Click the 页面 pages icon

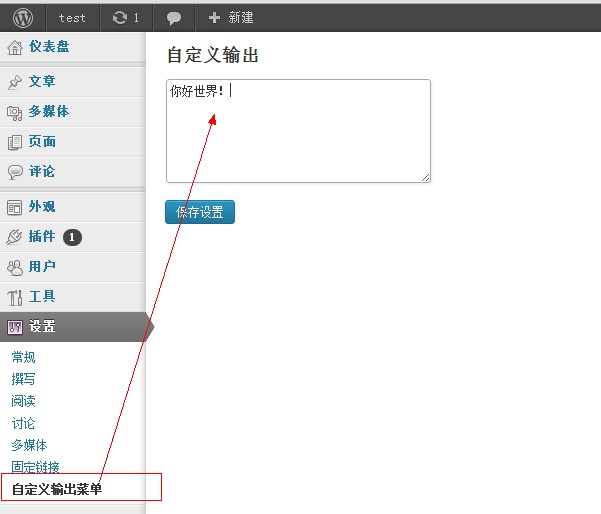(15, 142)
